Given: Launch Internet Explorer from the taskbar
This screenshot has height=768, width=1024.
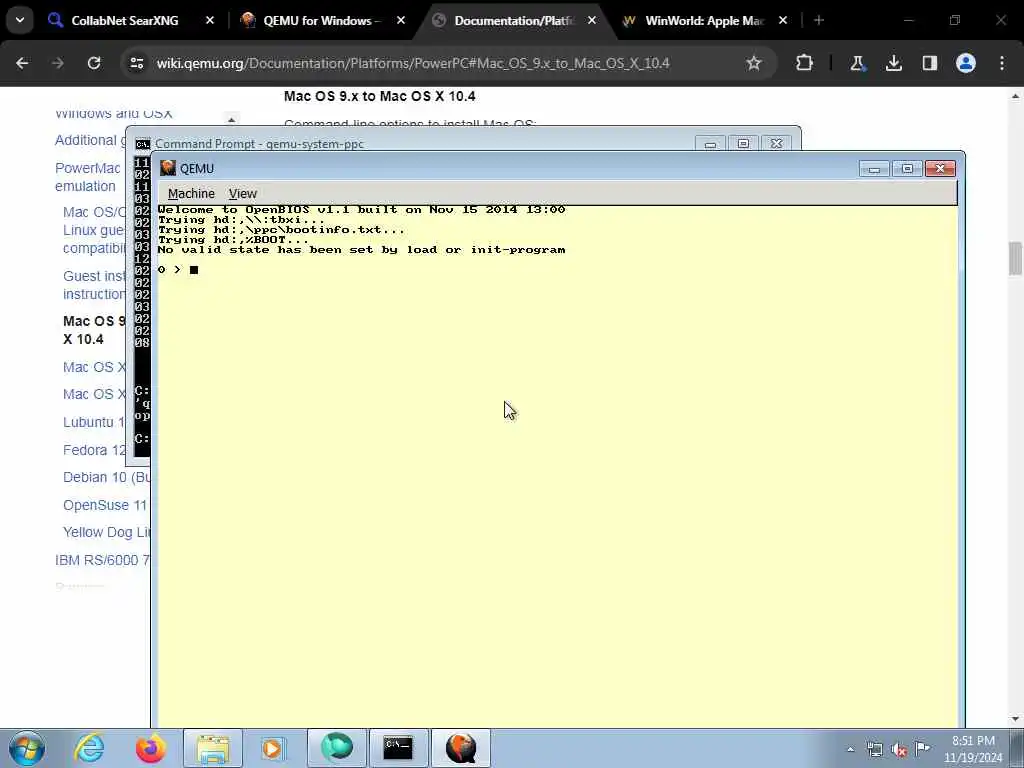Looking at the screenshot, I should tap(89, 748).
